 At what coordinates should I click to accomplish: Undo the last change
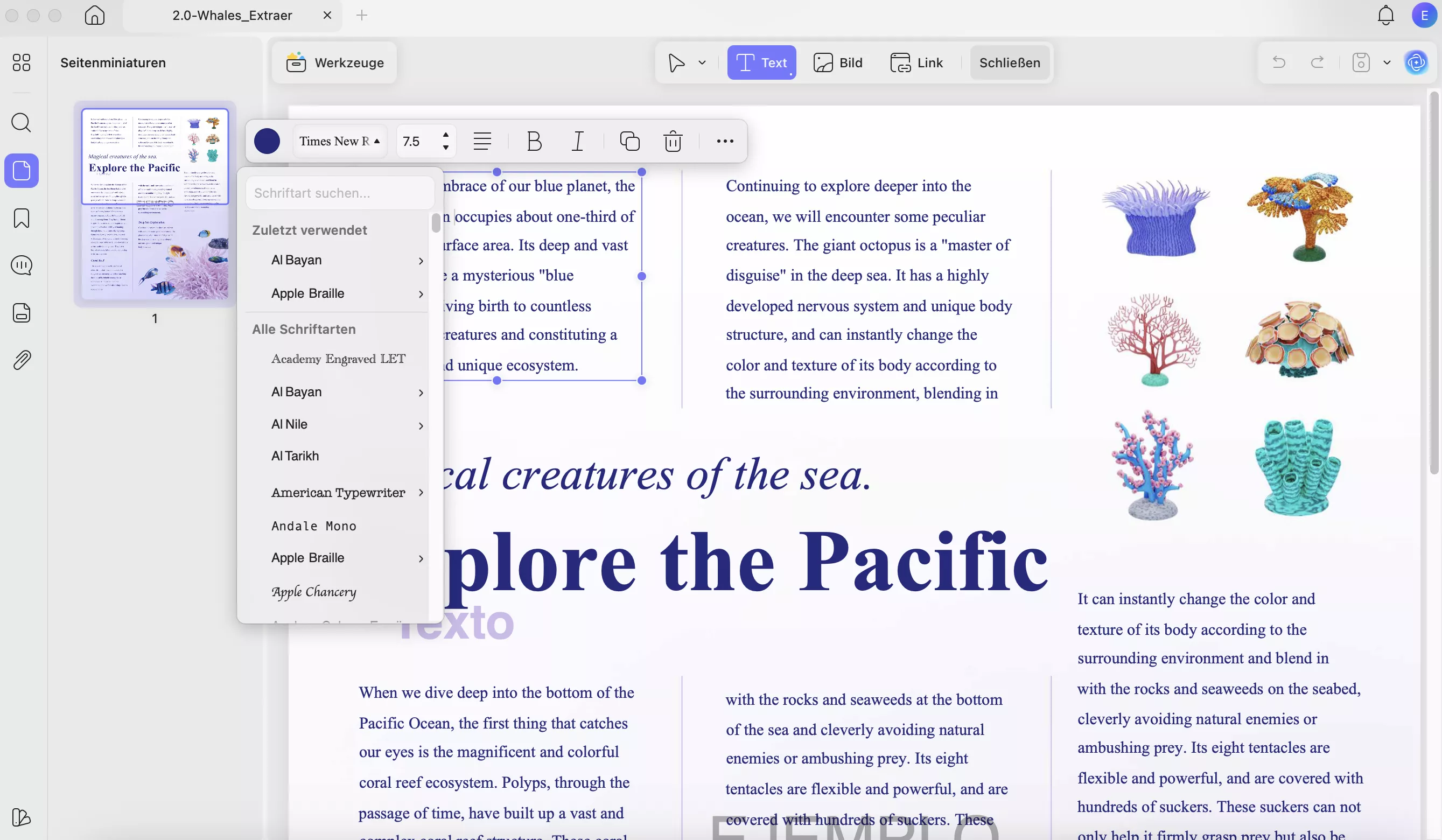pyautogui.click(x=1279, y=62)
